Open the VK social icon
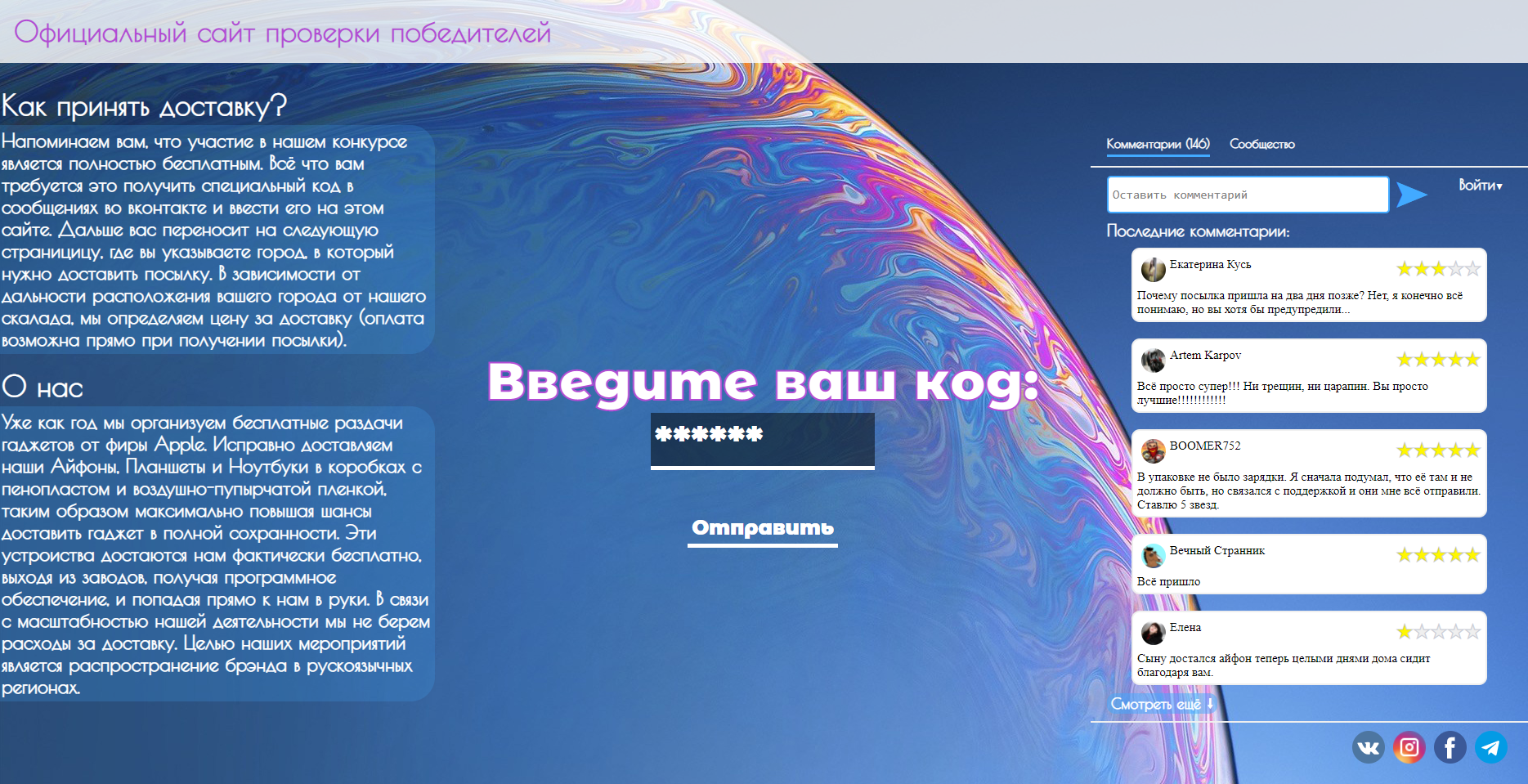Image resolution: width=1528 pixels, height=784 pixels. (1369, 747)
